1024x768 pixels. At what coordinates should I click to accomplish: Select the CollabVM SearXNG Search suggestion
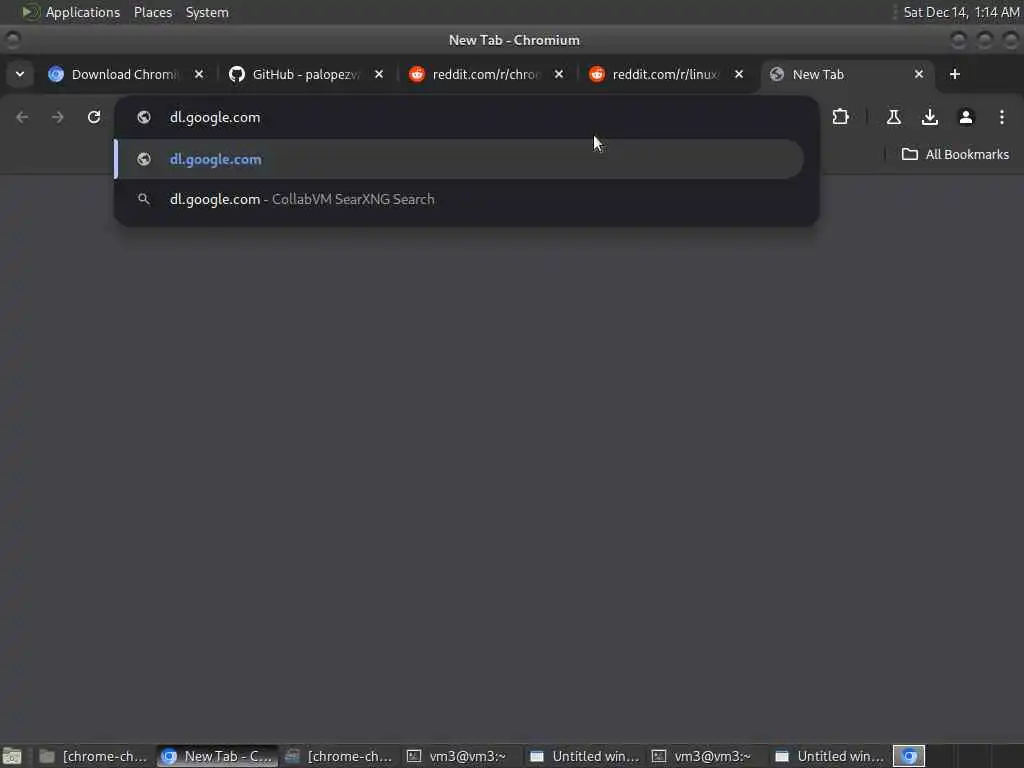459,199
